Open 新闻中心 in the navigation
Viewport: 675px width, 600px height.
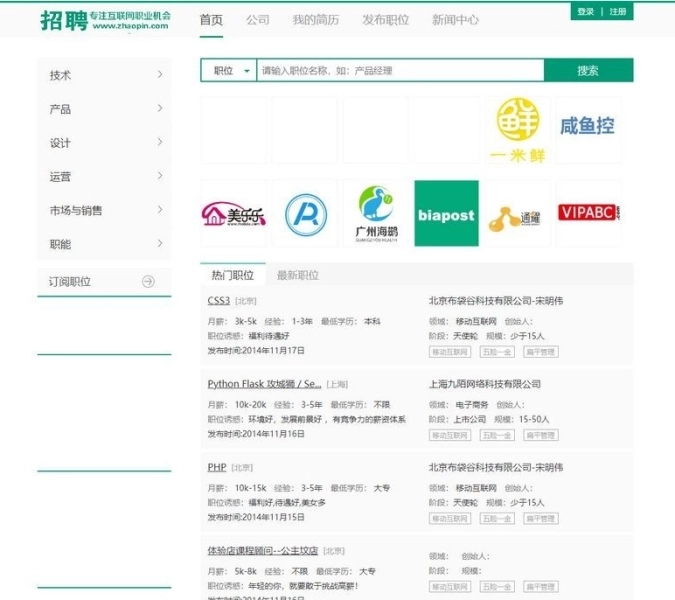(455, 20)
